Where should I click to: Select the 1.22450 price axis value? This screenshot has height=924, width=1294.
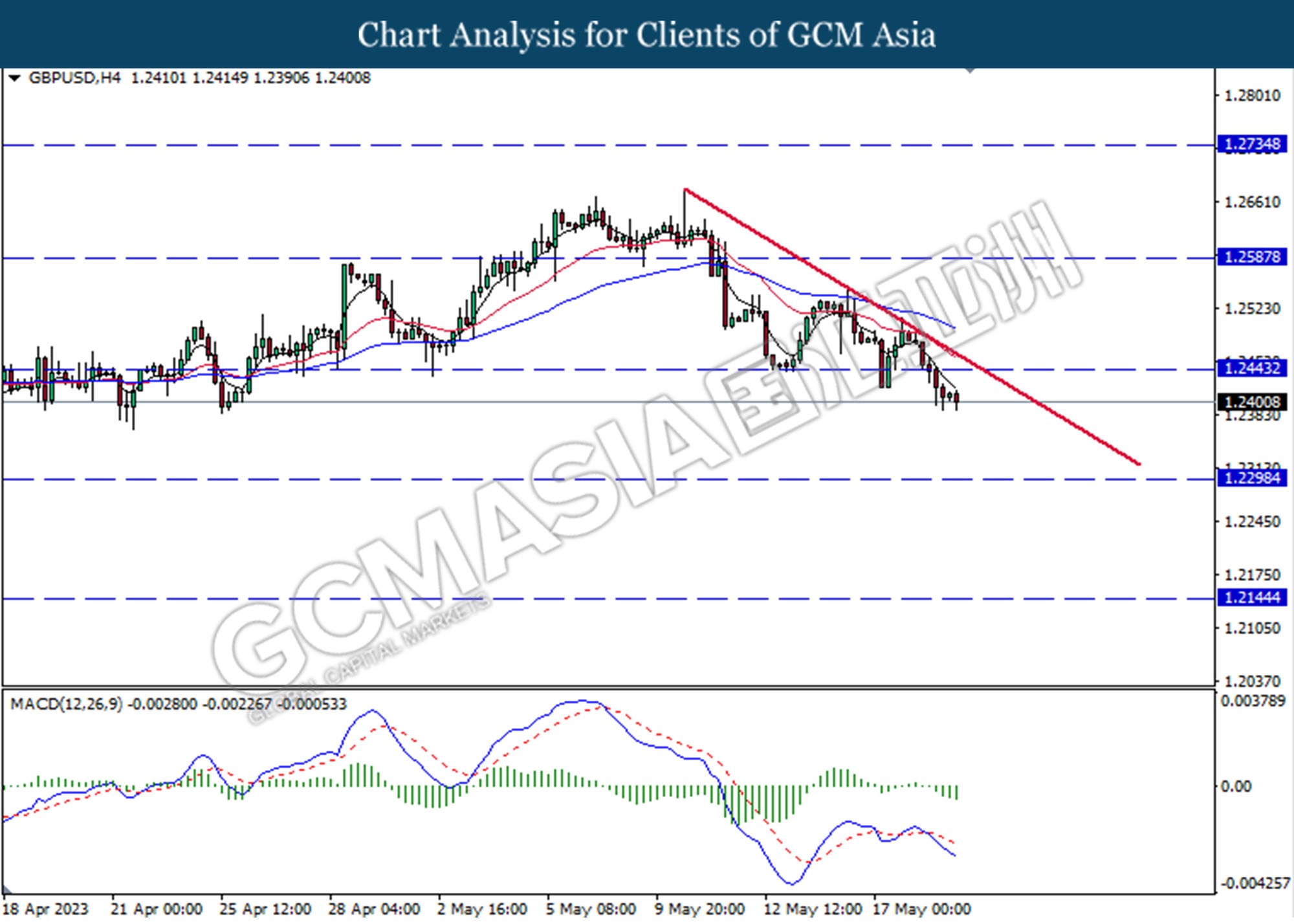1253,522
